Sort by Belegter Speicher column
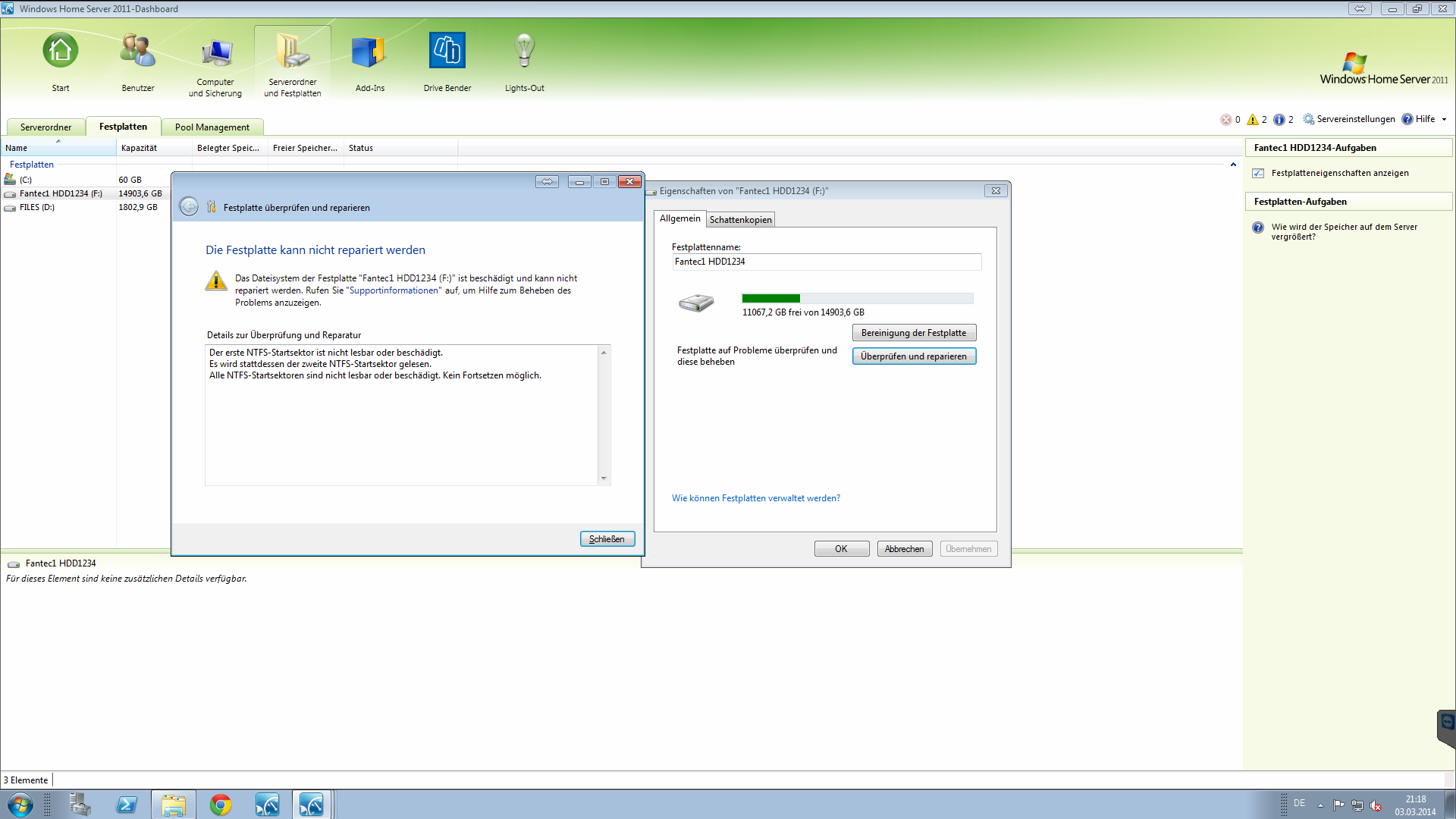 (230, 148)
